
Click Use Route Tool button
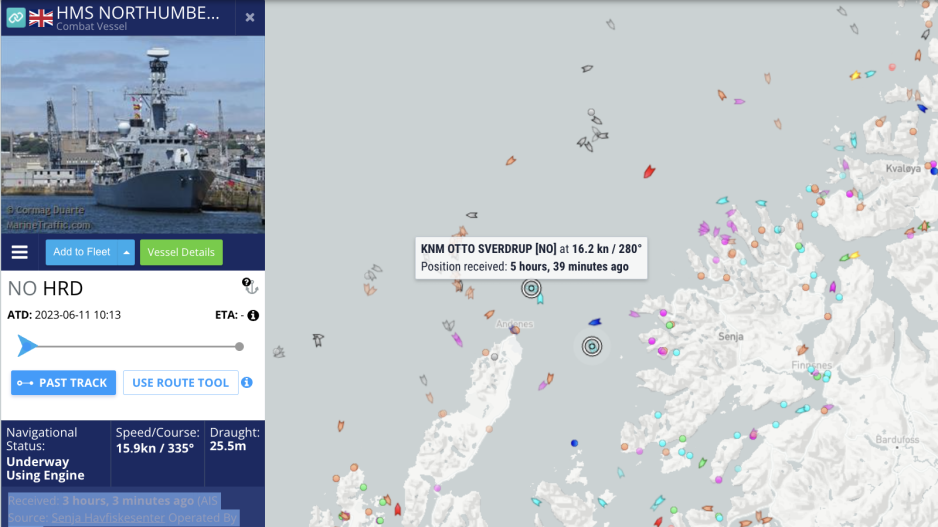(181, 383)
